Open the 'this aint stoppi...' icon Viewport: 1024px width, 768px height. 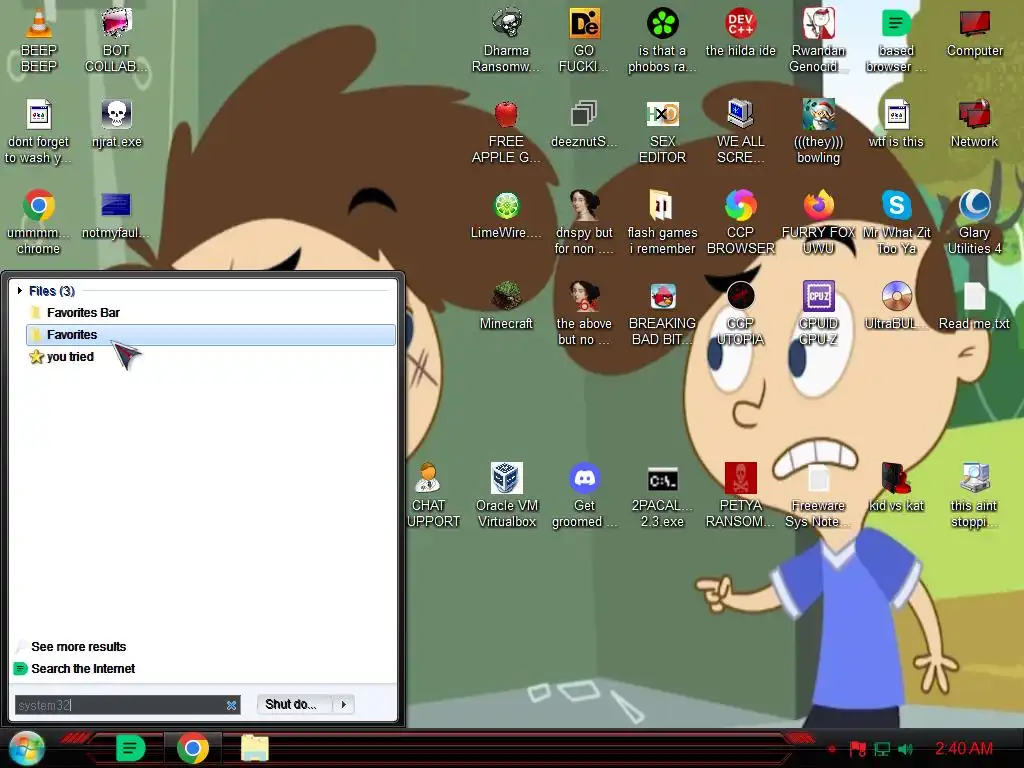tap(974, 479)
